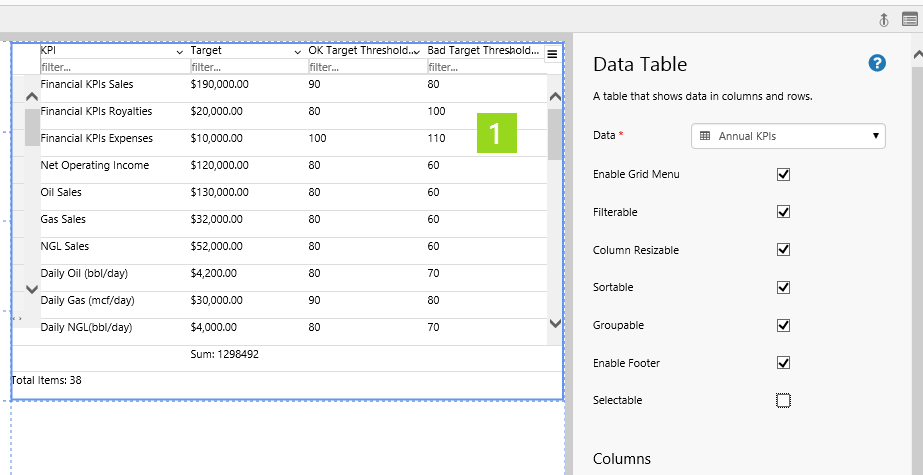Click the OK Target Threshold column header
923x475 pixels.
pos(360,50)
